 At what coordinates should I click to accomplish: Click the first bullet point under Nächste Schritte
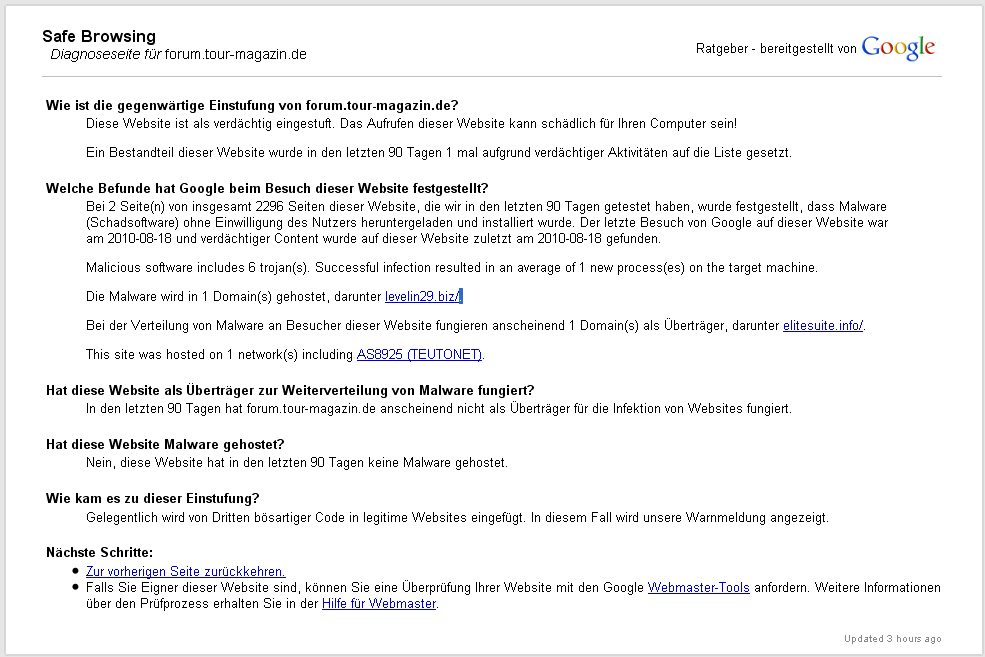tap(75, 571)
